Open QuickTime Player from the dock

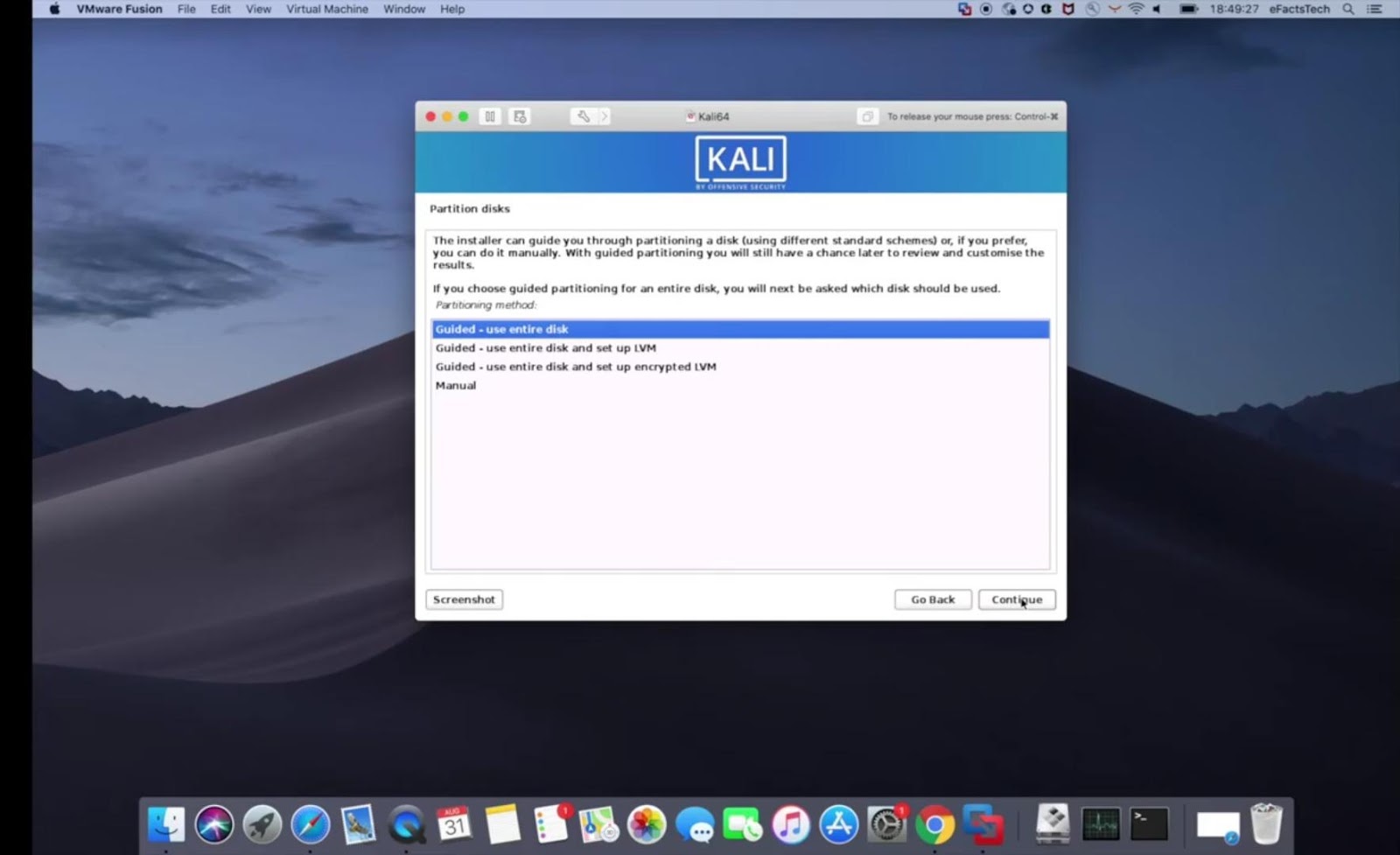coord(407,824)
